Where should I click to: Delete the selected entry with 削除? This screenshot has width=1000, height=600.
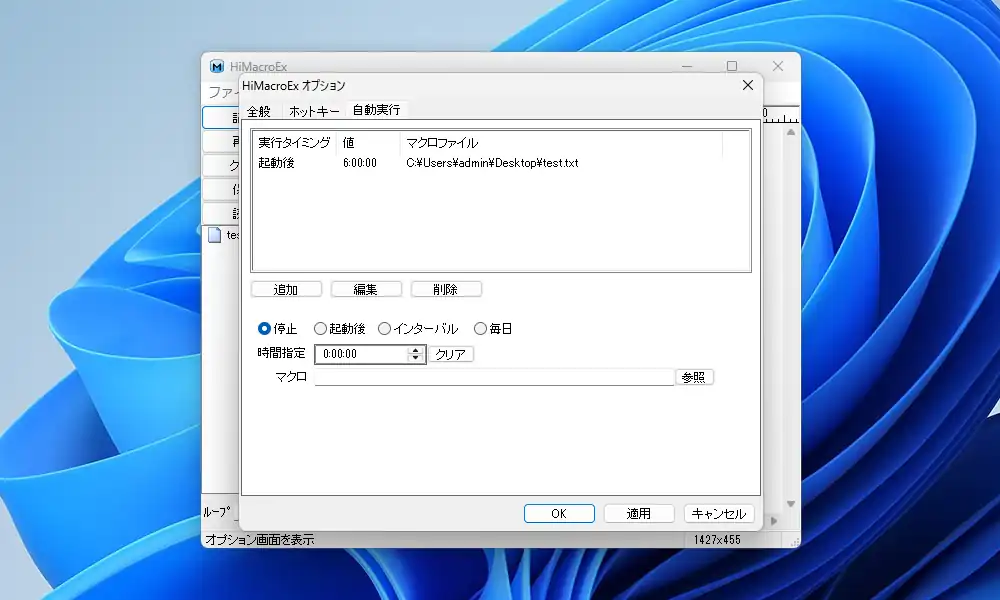[446, 288]
